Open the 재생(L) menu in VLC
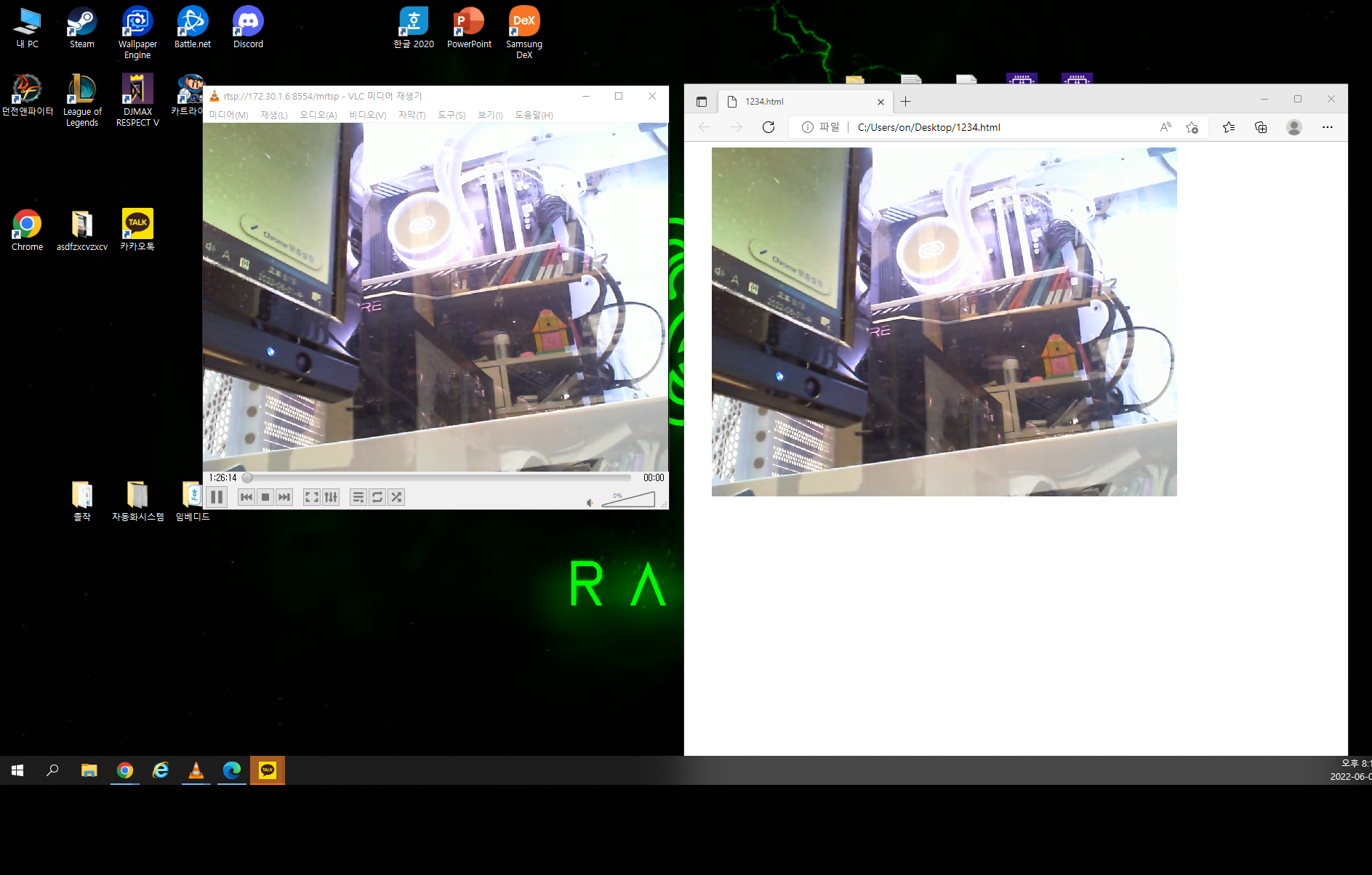Viewport: 1372px width, 875px height. point(274,115)
